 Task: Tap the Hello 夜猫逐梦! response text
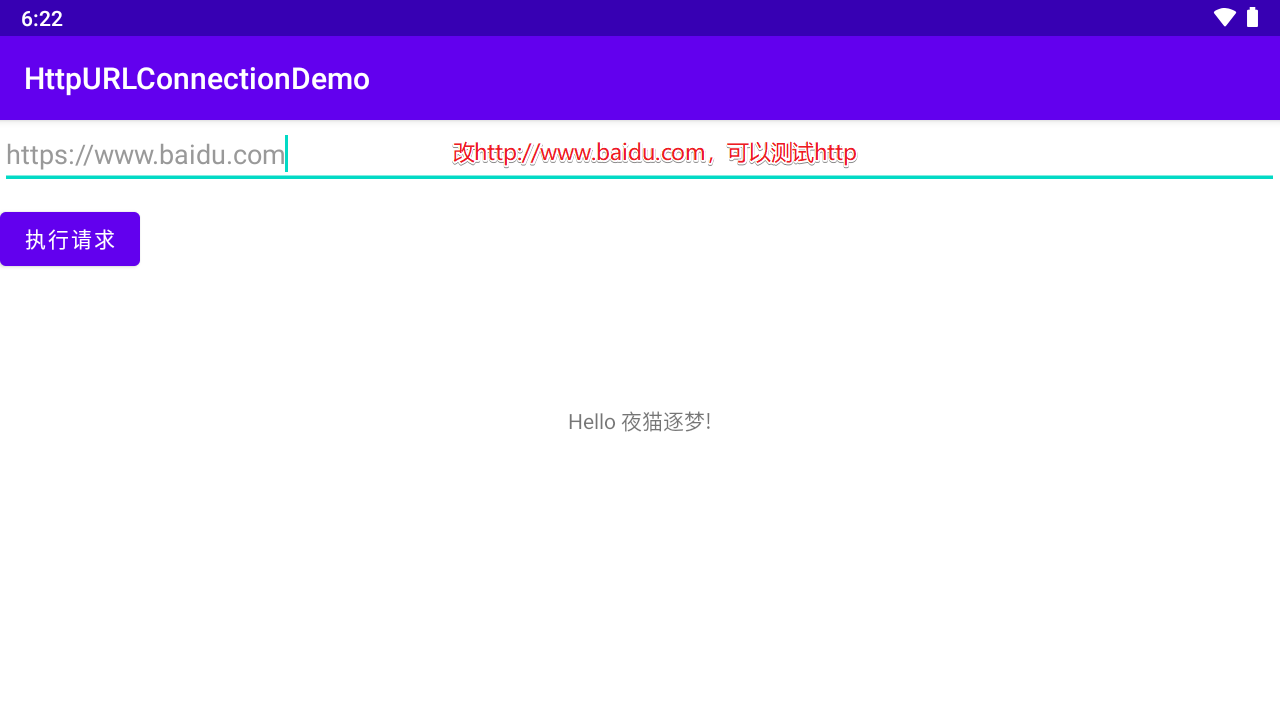tap(639, 421)
